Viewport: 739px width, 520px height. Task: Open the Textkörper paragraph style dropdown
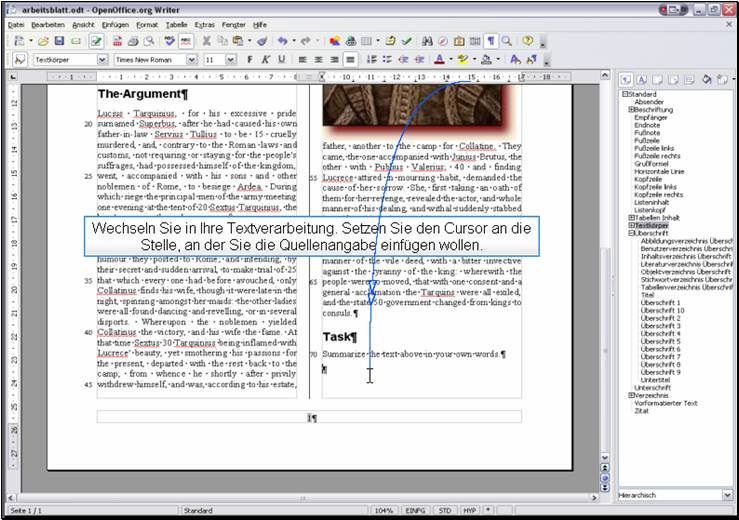tap(102, 60)
